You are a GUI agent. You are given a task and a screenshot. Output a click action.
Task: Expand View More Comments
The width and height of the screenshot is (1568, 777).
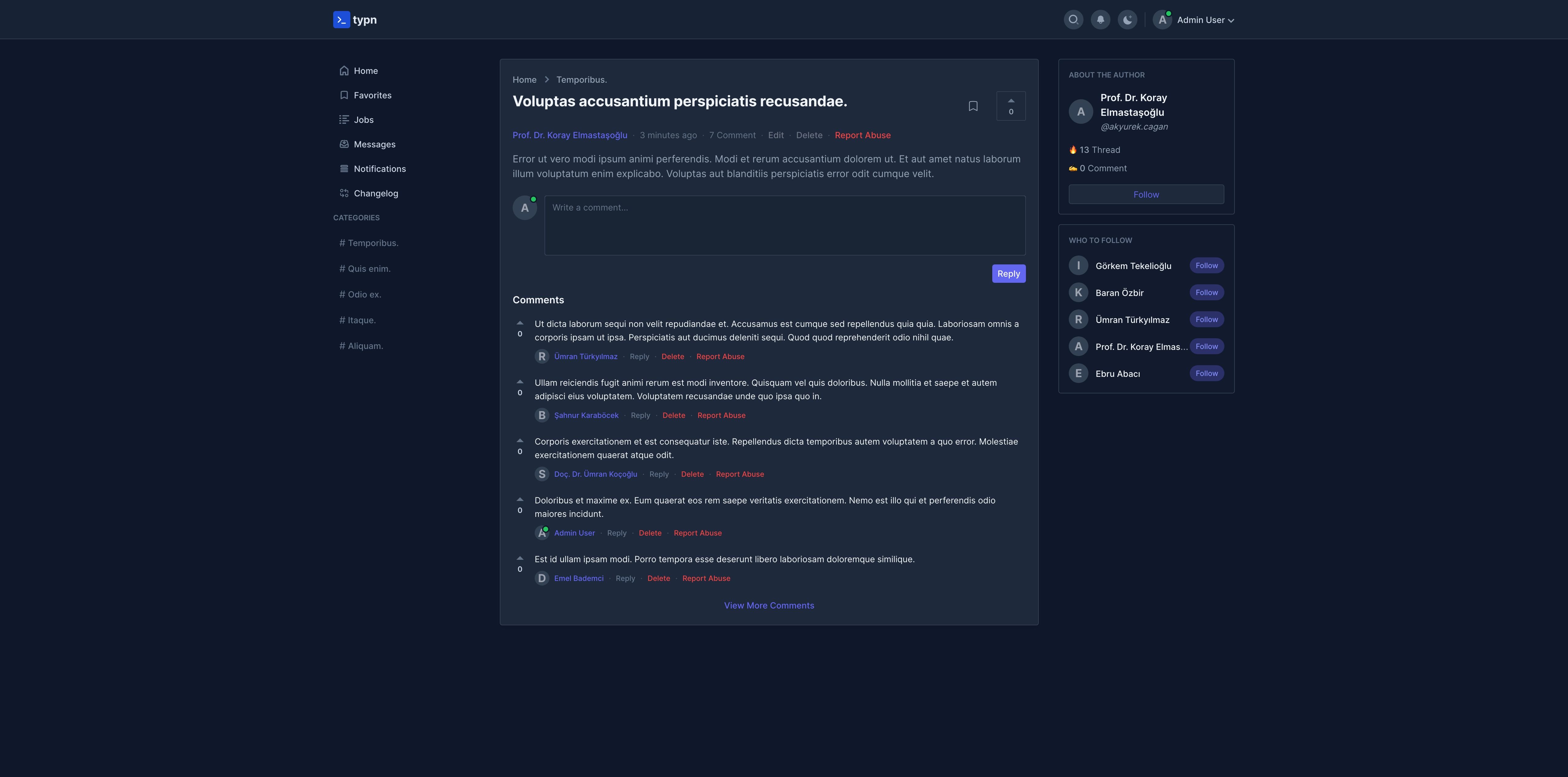click(x=768, y=605)
